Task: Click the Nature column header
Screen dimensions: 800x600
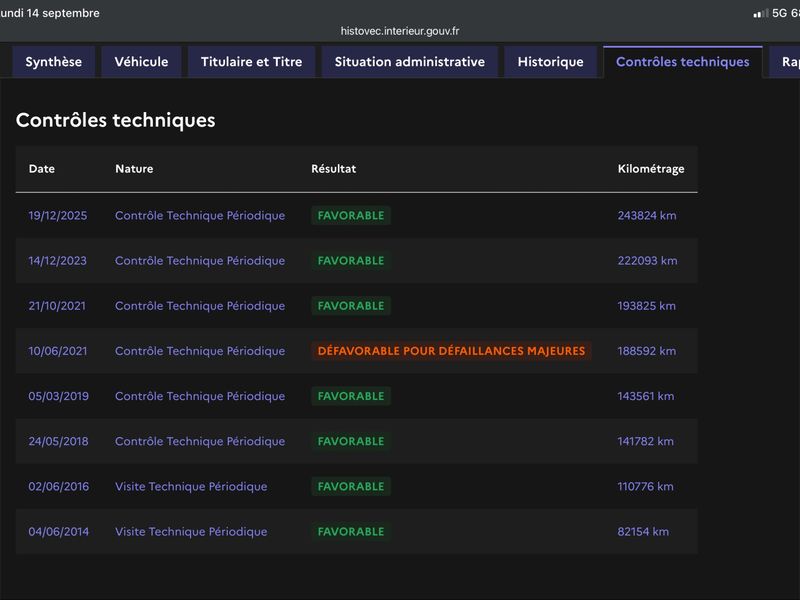Action: coord(134,169)
